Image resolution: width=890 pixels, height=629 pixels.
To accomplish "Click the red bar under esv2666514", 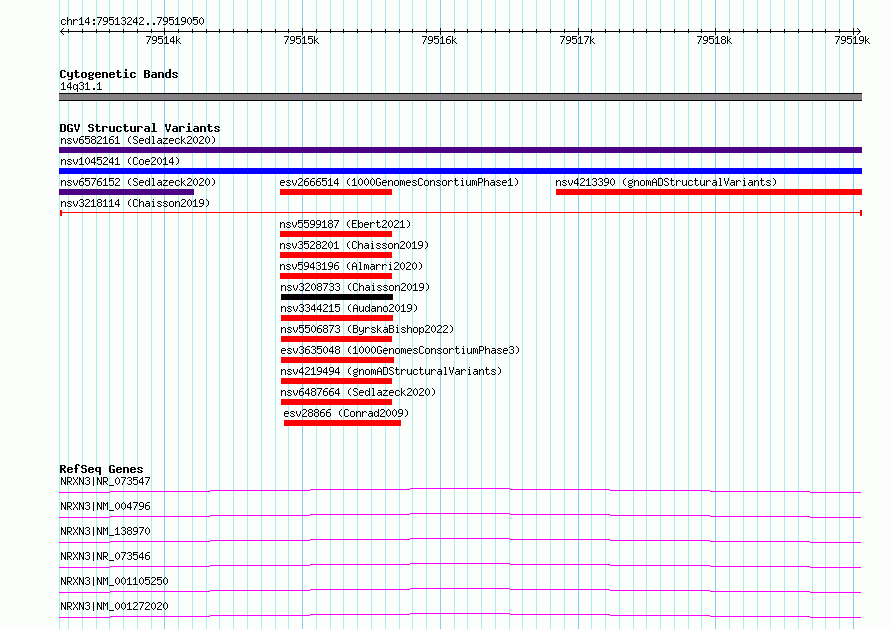I will [336, 192].
